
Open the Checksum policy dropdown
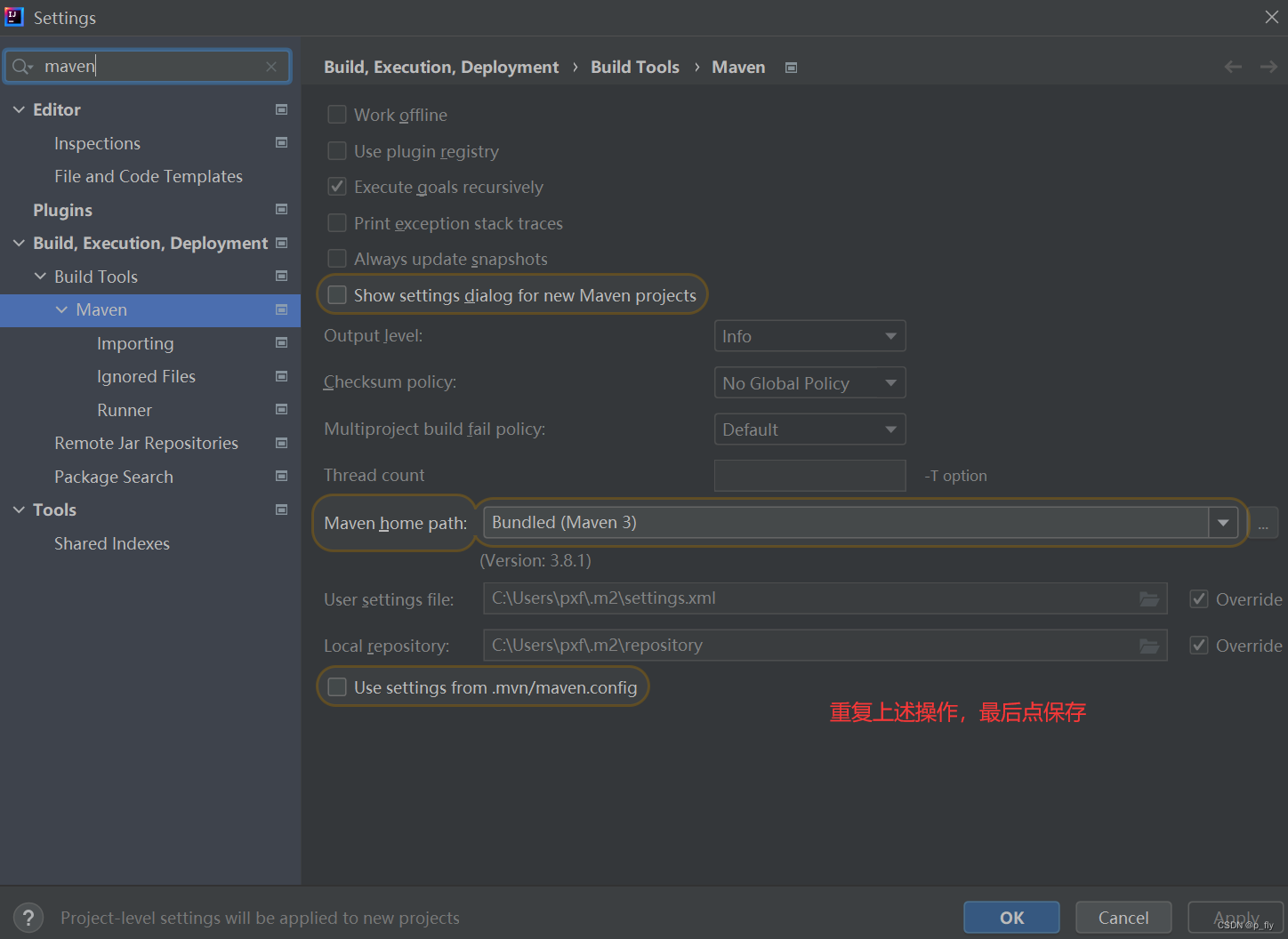tap(809, 383)
